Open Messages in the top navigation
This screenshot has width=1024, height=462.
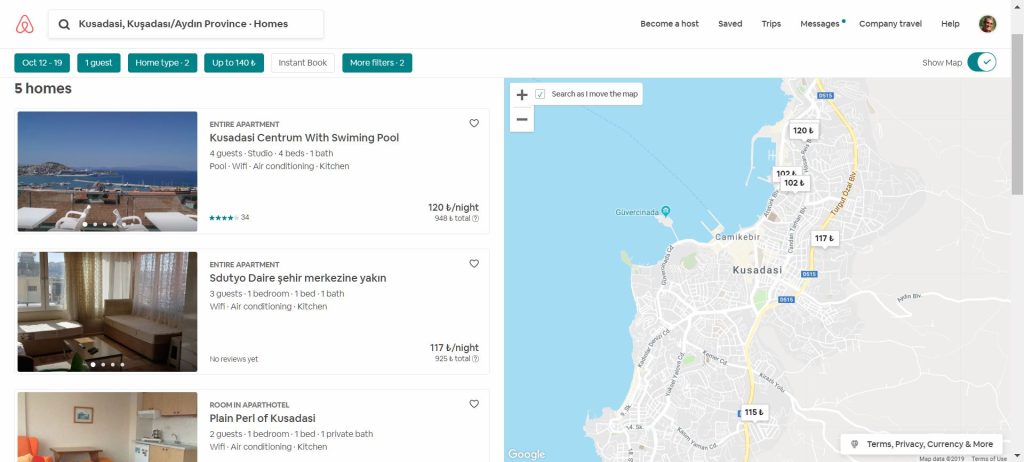[x=820, y=24]
